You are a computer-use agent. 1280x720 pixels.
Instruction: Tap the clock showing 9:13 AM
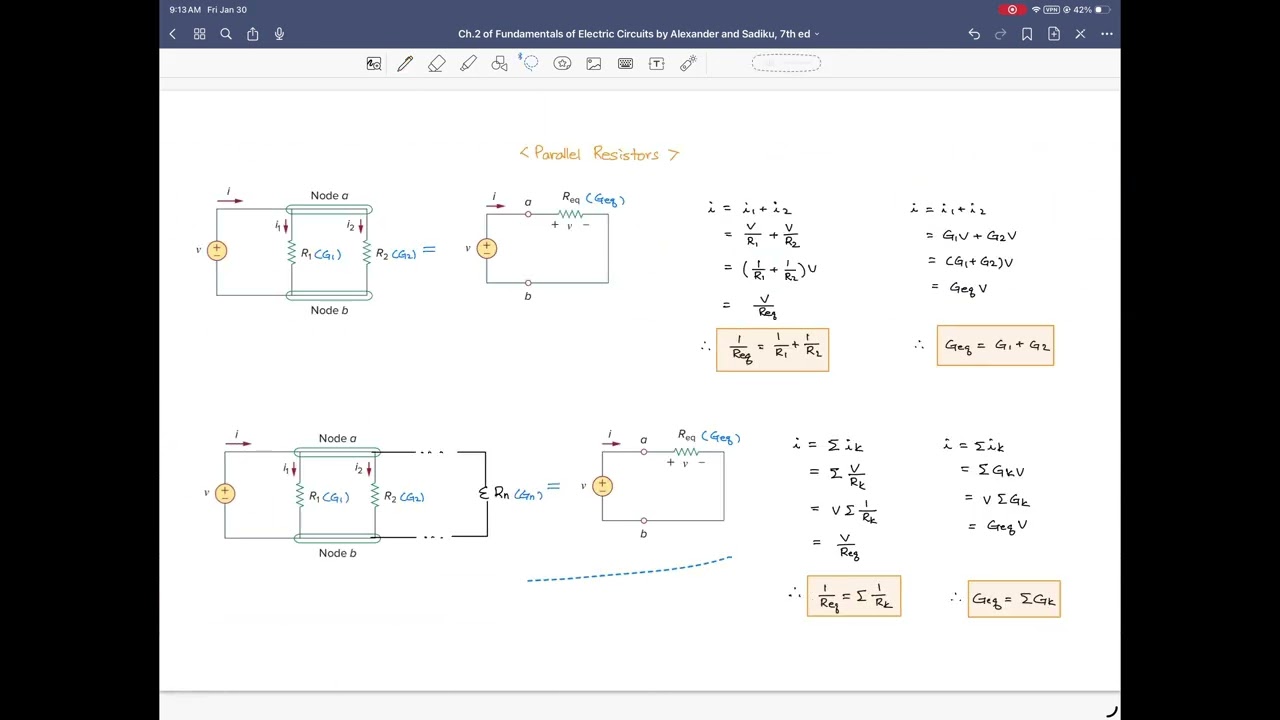(185, 9)
